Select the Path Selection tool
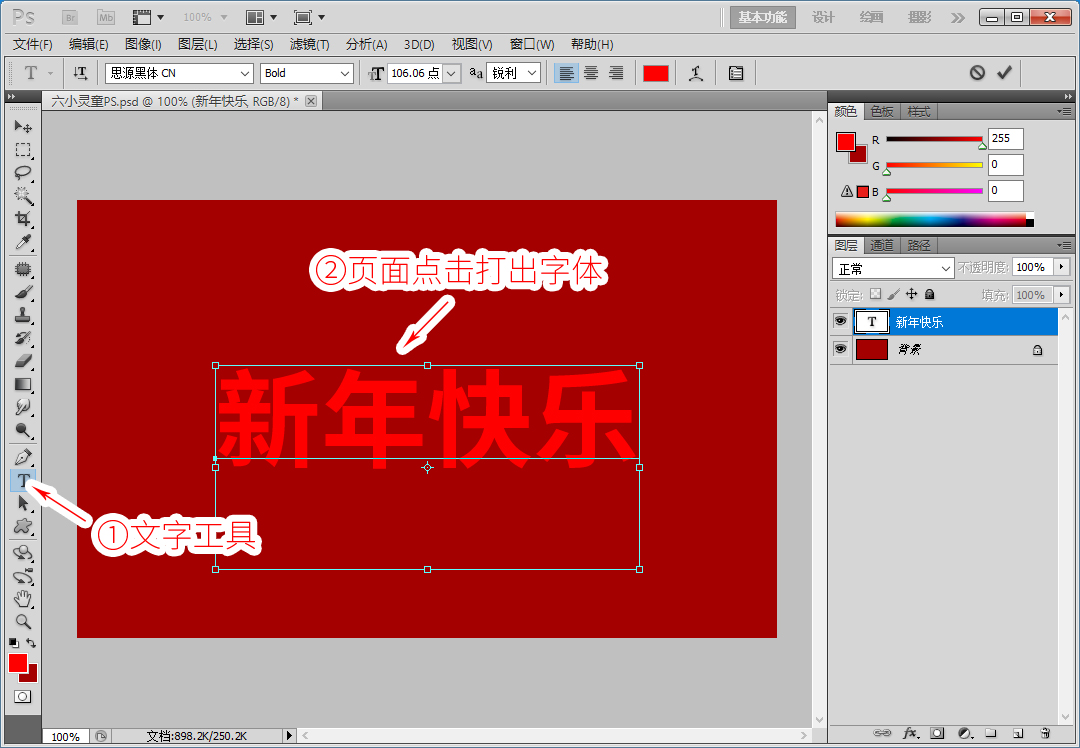1080x748 pixels. (x=23, y=503)
